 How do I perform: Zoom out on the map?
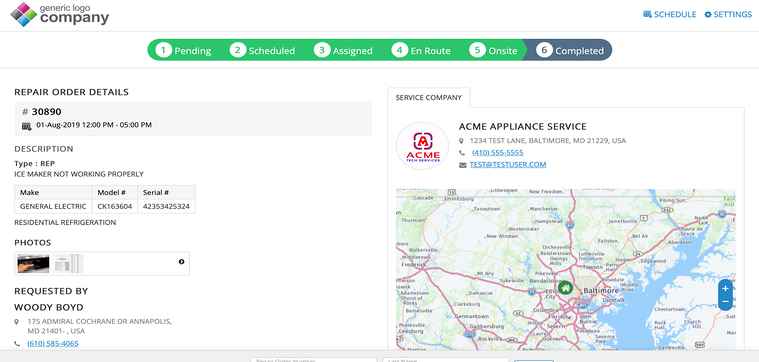[725, 302]
